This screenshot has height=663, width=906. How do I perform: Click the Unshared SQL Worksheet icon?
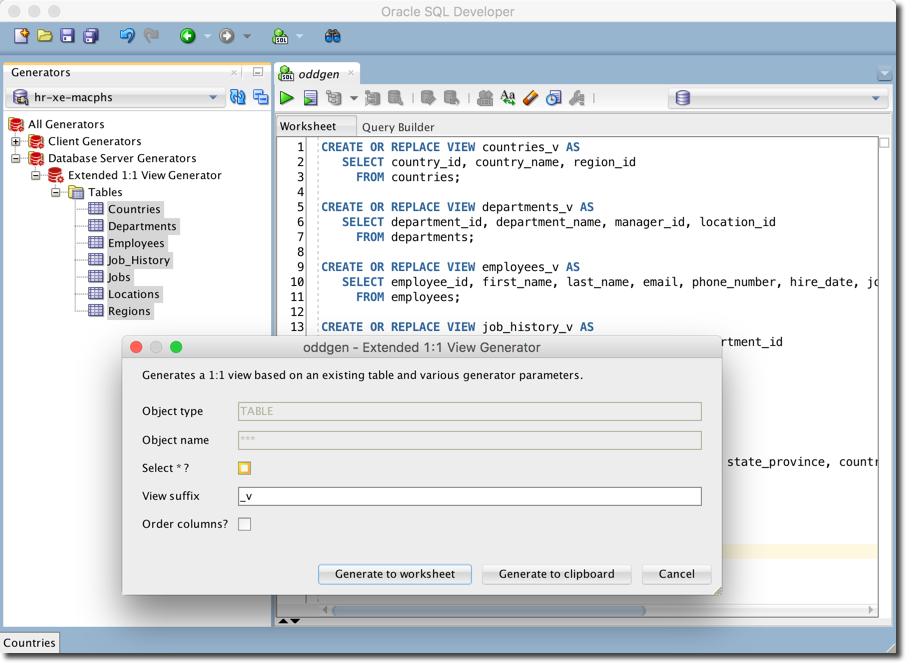485,98
